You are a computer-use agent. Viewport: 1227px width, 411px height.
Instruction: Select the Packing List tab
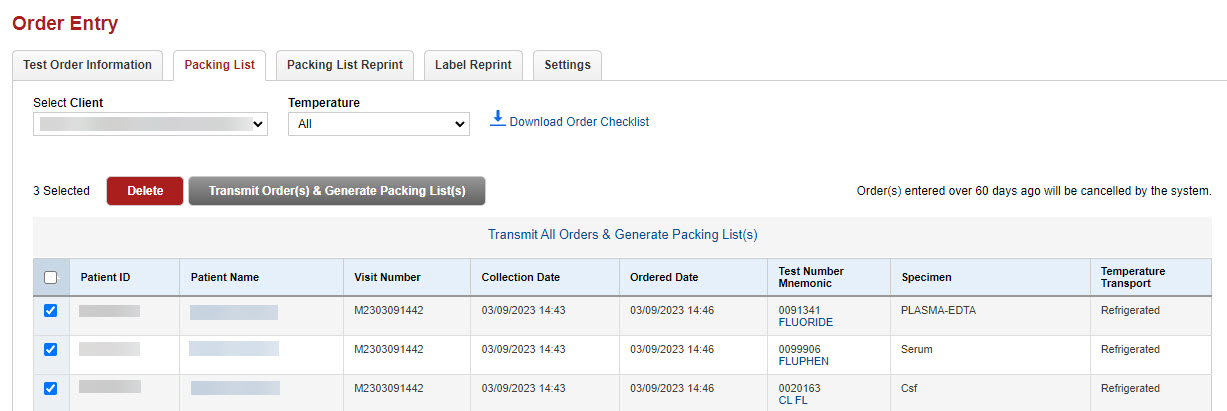pyautogui.click(x=219, y=65)
